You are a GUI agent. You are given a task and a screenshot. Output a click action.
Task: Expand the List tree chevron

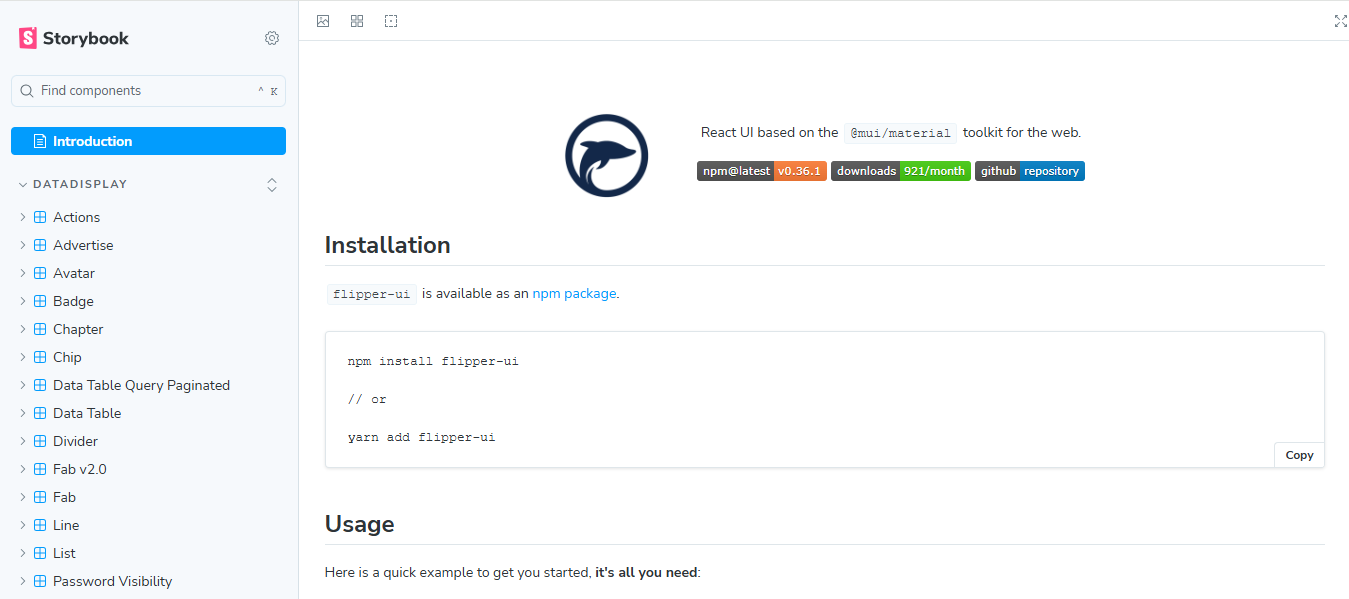(x=22, y=553)
